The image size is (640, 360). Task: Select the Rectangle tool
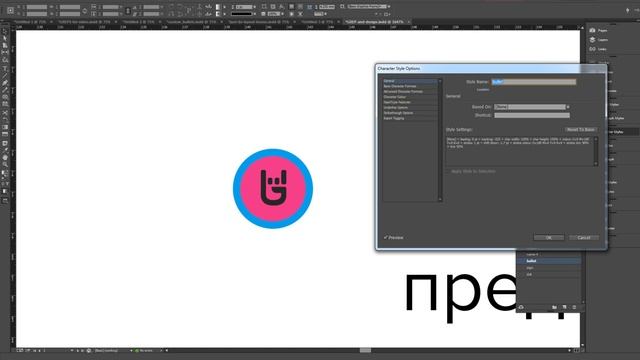[x=5, y=104]
